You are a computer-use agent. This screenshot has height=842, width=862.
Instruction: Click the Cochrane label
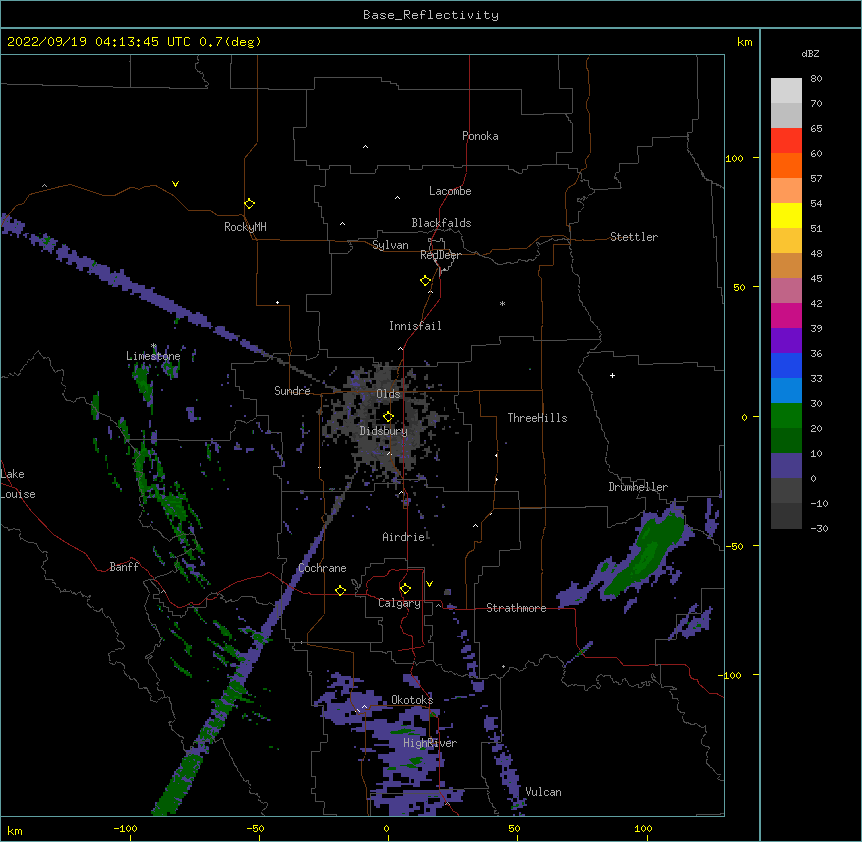(322, 568)
